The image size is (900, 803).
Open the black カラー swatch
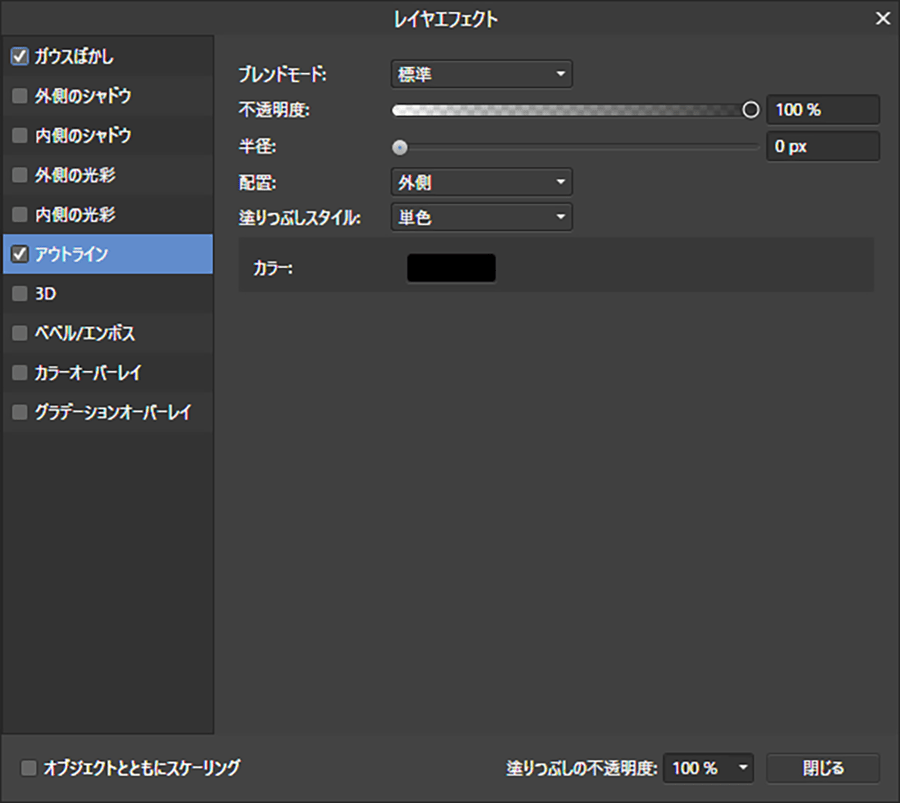point(451,268)
